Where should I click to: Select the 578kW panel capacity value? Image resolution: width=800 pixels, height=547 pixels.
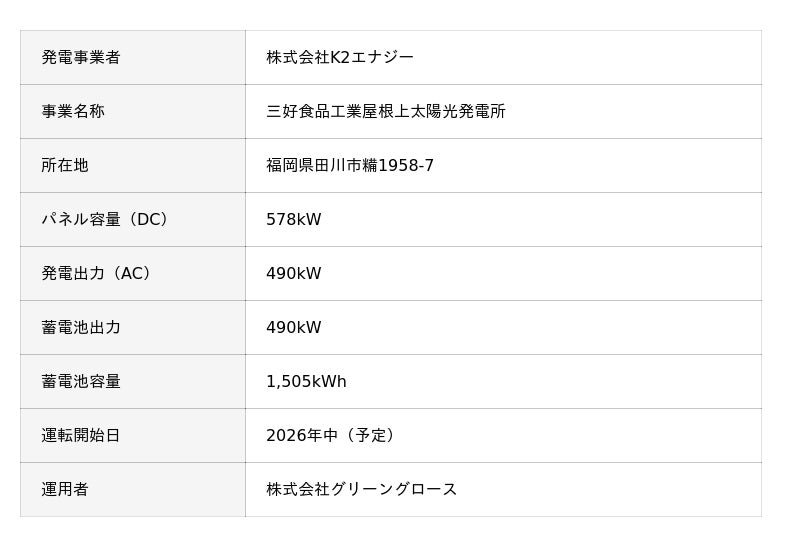coord(294,219)
